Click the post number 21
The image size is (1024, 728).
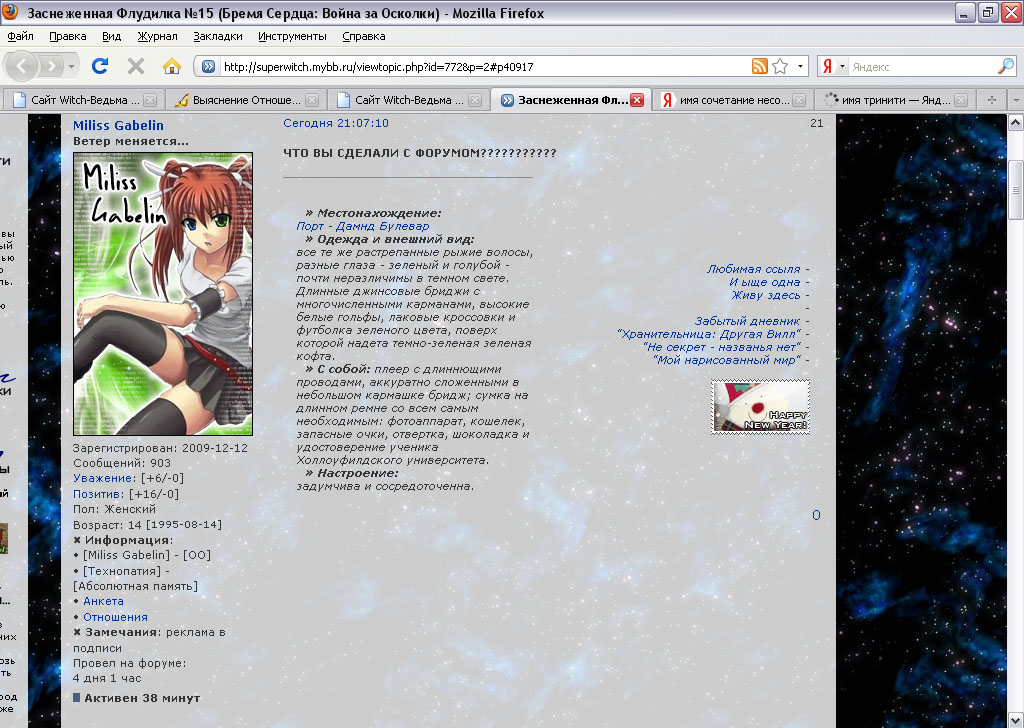coord(816,123)
